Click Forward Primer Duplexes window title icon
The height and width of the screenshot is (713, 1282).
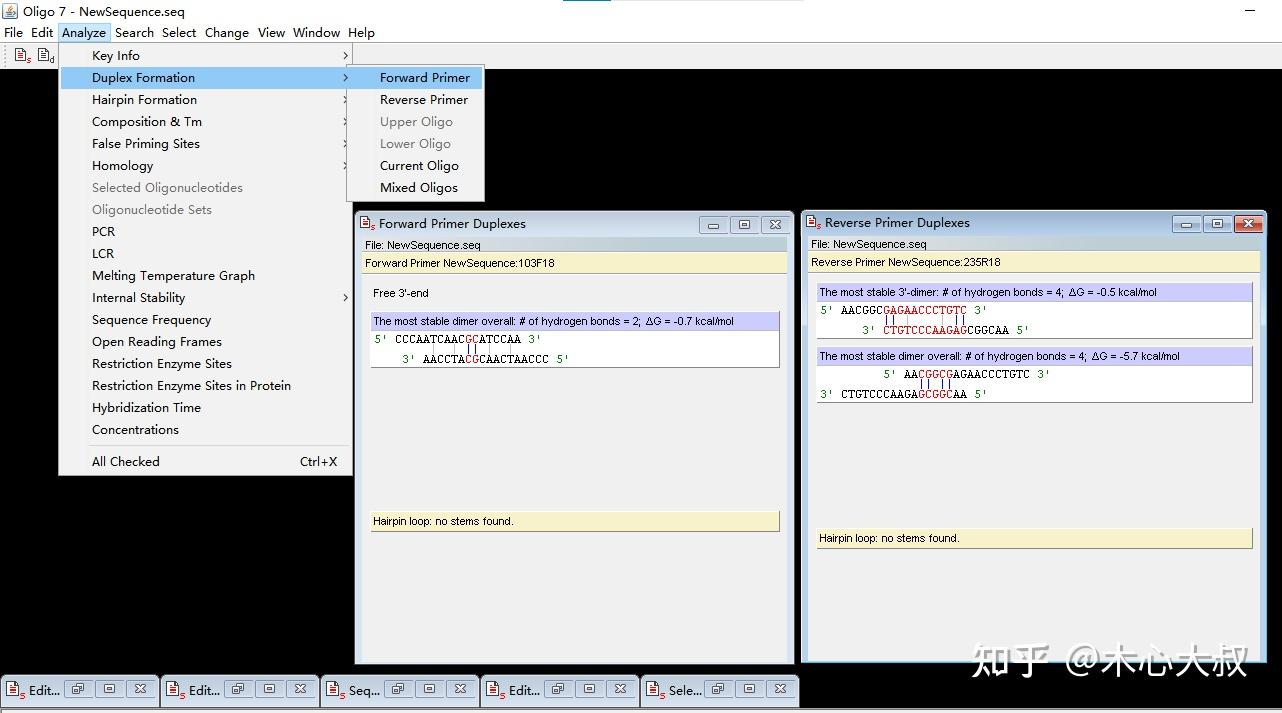coord(367,224)
